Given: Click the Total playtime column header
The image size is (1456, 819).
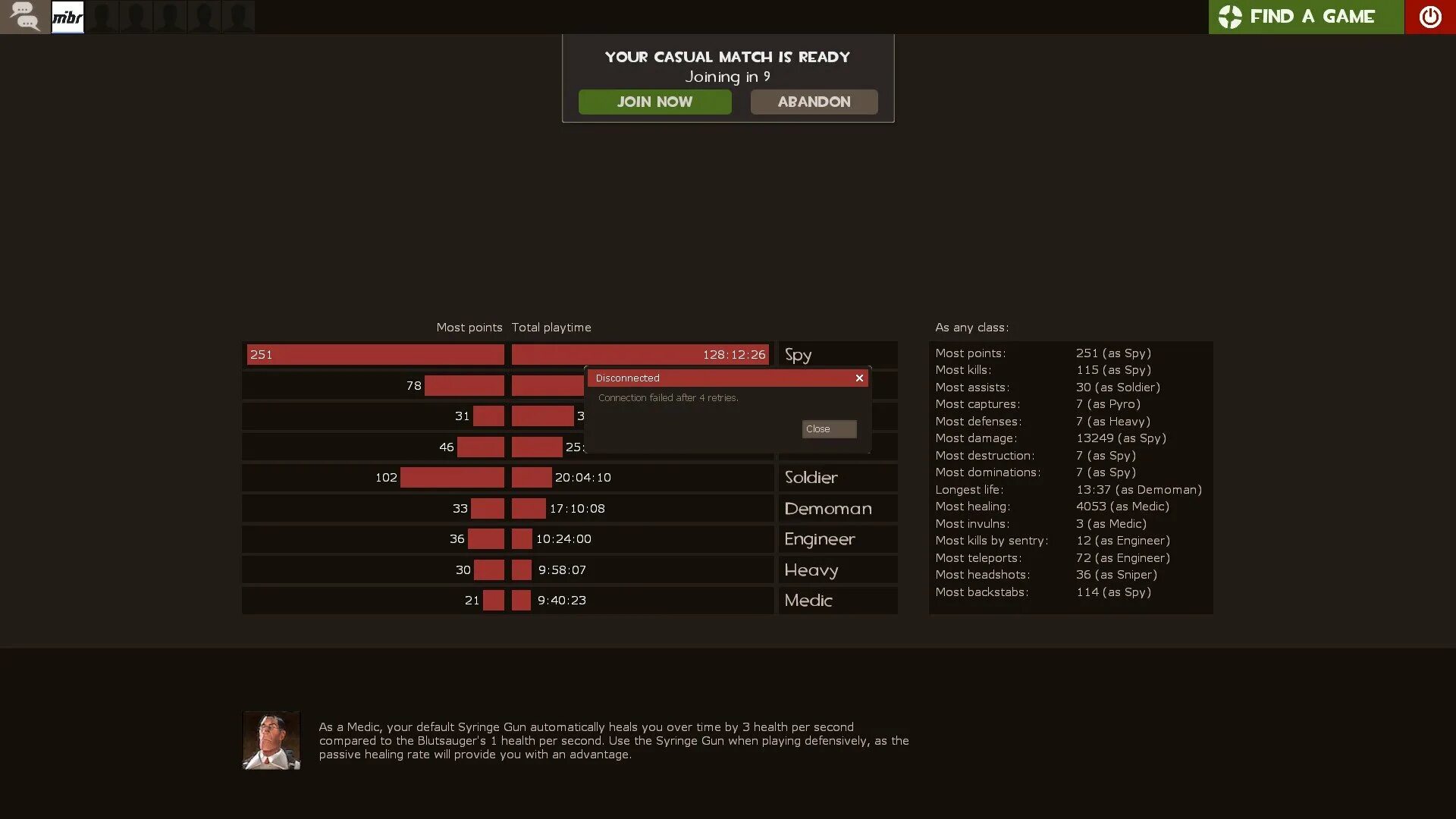Looking at the screenshot, I should coord(551,326).
